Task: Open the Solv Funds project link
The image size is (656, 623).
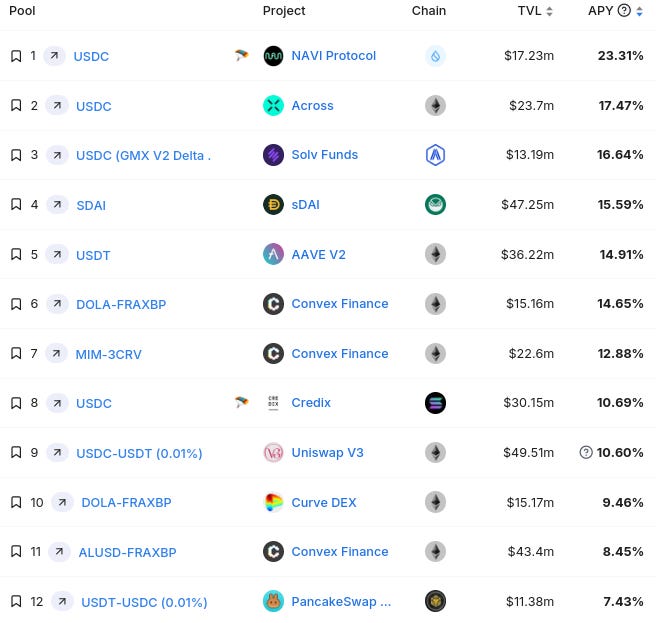Action: [325, 155]
